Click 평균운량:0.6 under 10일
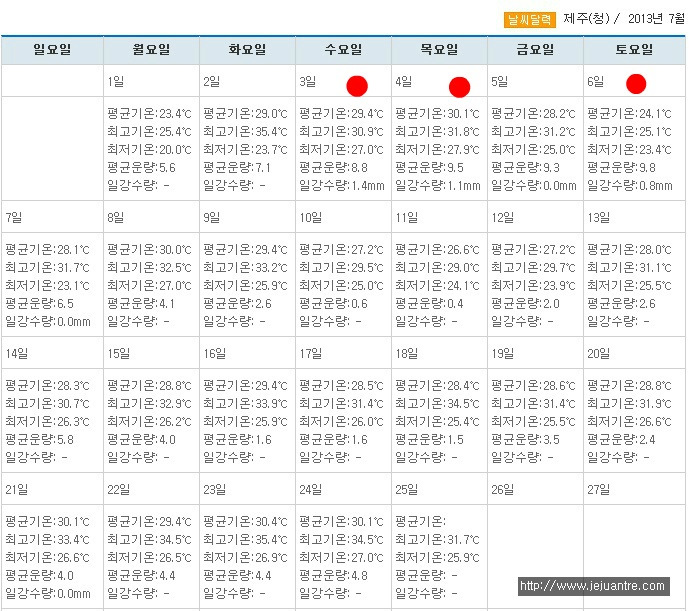The height and width of the screenshot is (611, 689). pyautogui.click(x=334, y=303)
